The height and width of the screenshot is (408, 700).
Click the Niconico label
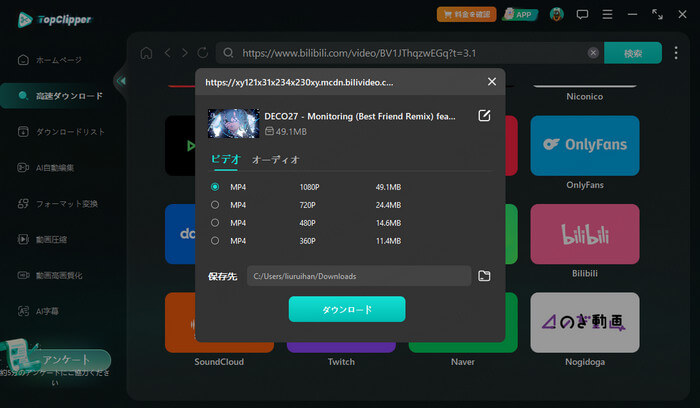point(584,96)
